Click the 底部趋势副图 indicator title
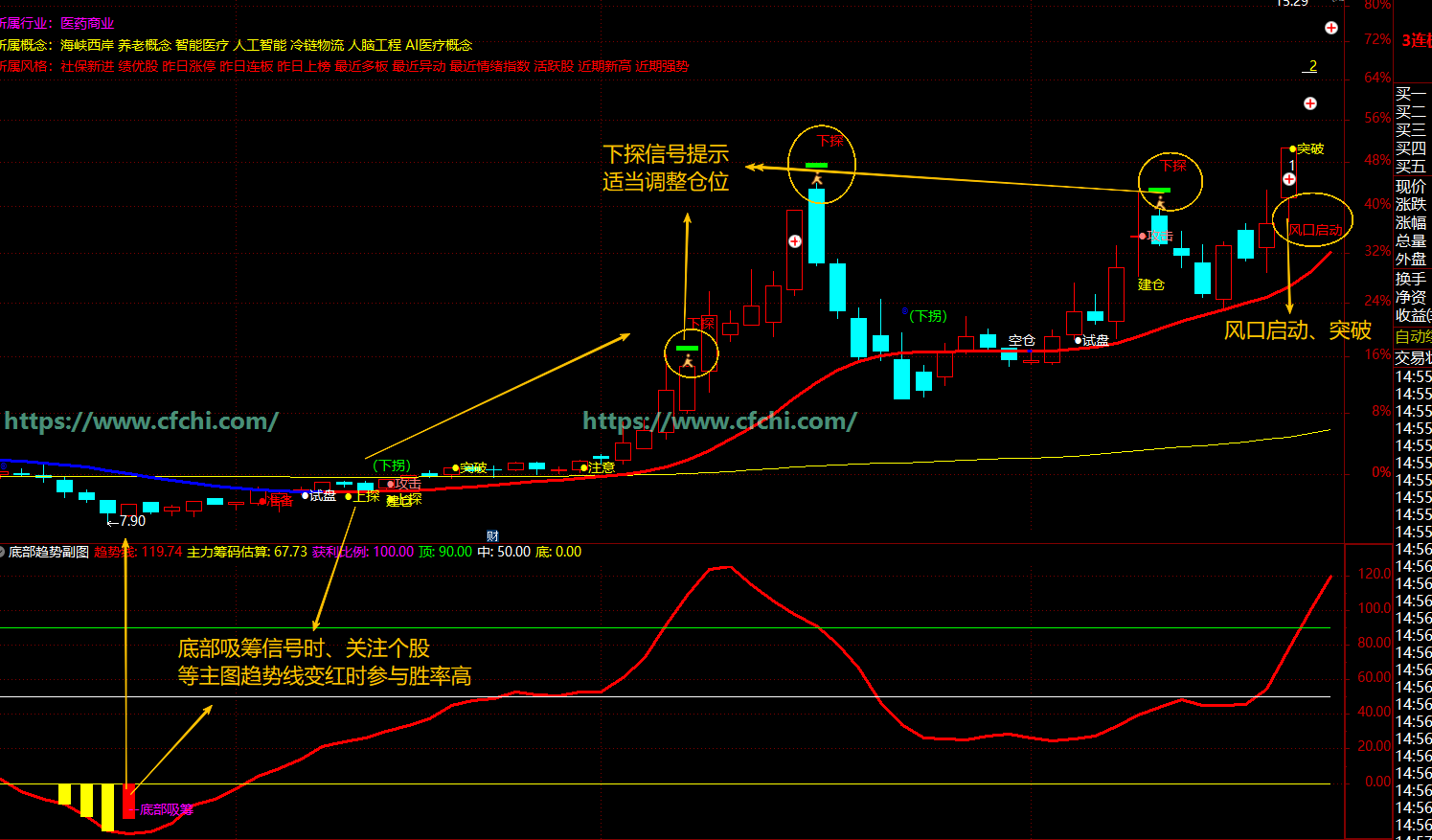 (49, 552)
